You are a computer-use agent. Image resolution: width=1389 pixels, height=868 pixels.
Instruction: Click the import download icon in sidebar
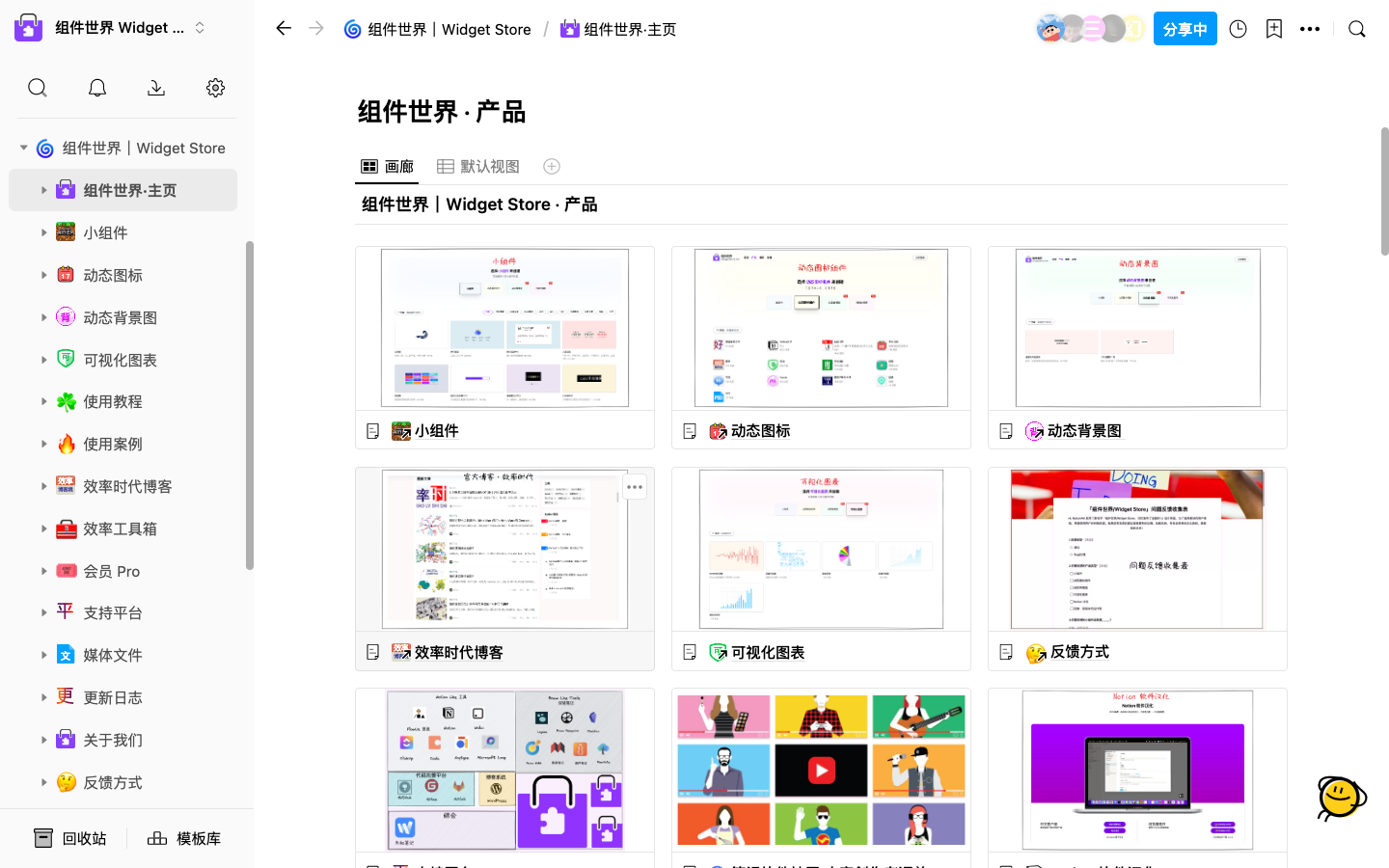pos(156,88)
